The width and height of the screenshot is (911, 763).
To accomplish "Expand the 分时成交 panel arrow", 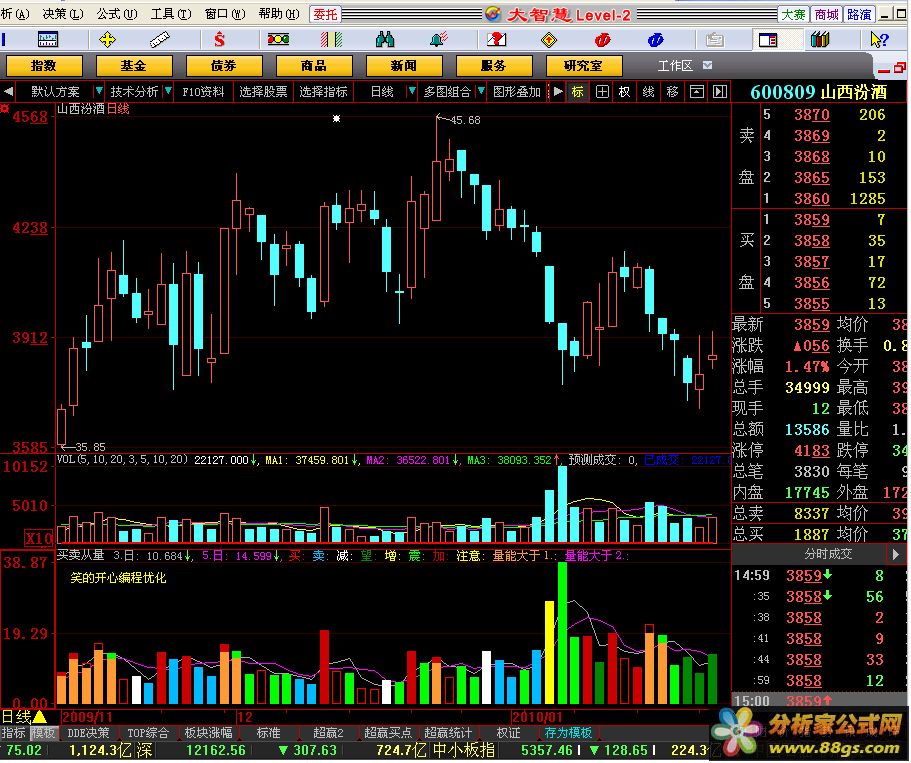I will point(895,554).
